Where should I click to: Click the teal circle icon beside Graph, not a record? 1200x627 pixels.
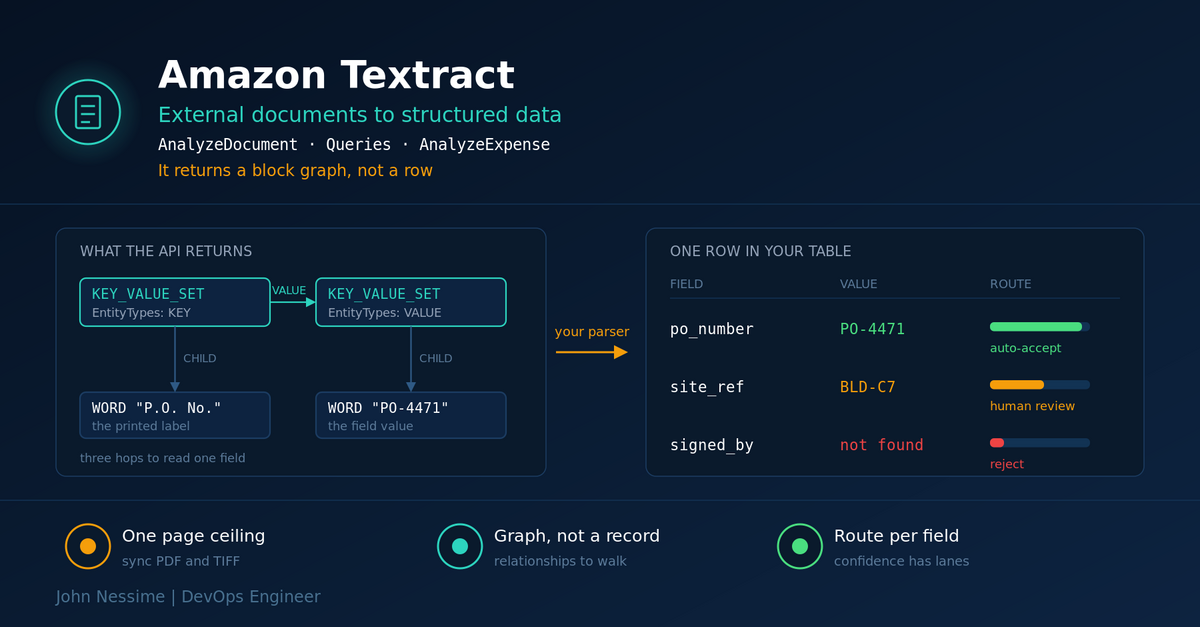[x=460, y=546]
